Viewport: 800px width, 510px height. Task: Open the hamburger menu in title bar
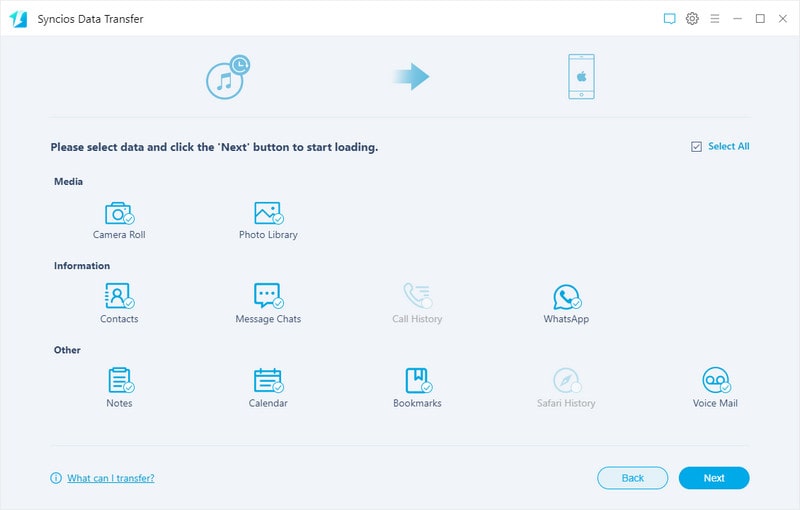(x=715, y=19)
